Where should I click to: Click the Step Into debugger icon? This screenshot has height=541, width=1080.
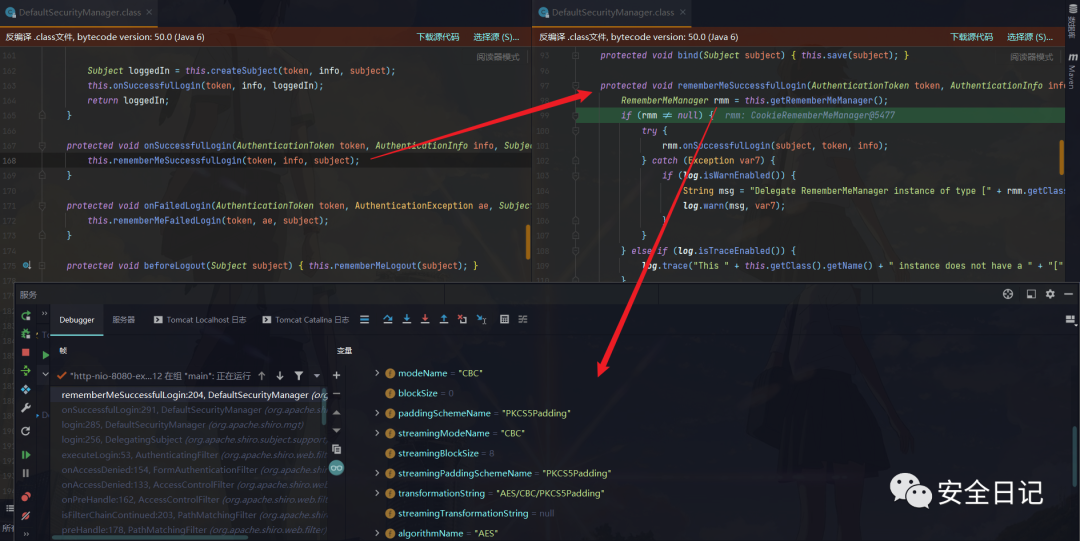(x=406, y=320)
